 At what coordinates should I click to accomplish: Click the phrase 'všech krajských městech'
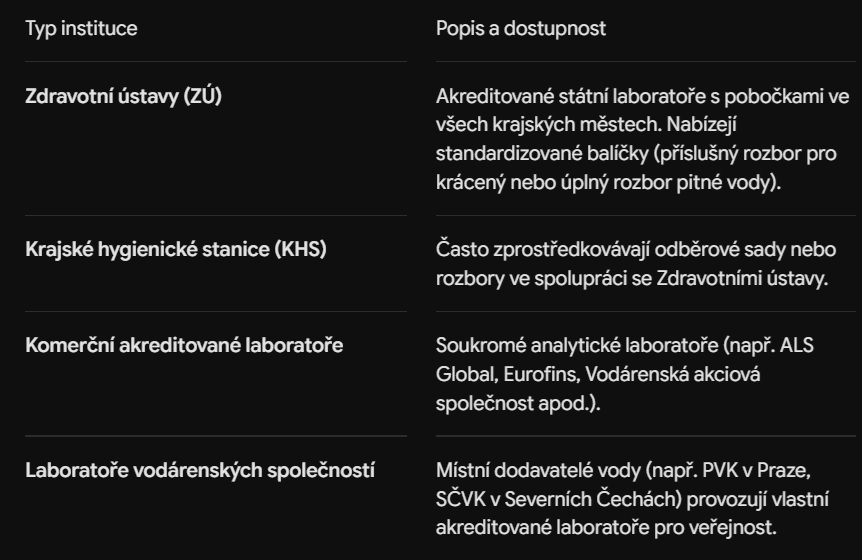pos(549,125)
